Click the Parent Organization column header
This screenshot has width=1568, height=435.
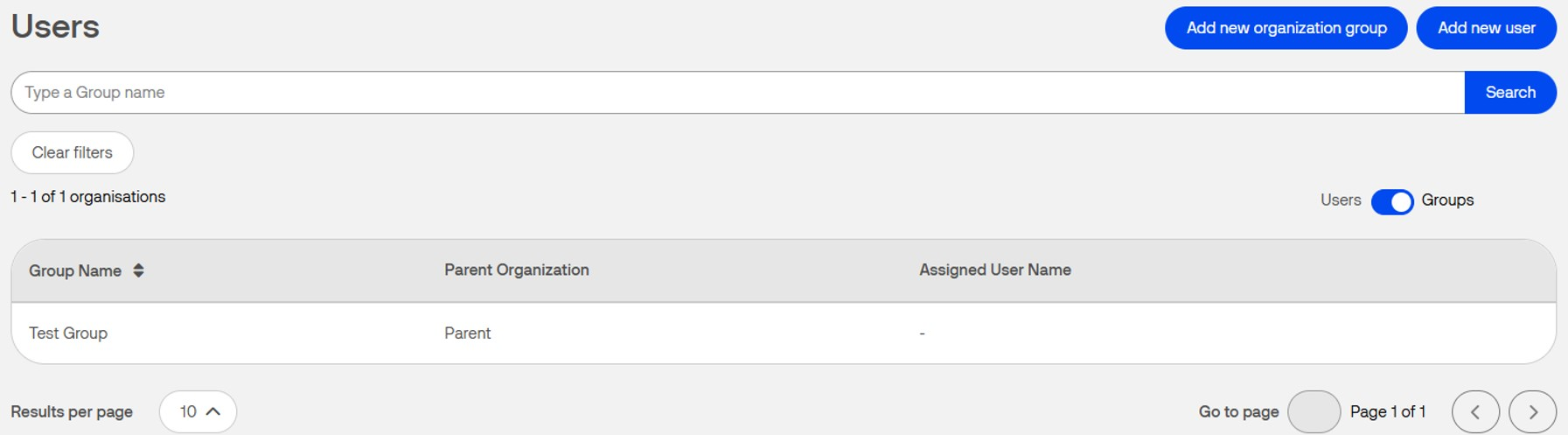point(516,270)
